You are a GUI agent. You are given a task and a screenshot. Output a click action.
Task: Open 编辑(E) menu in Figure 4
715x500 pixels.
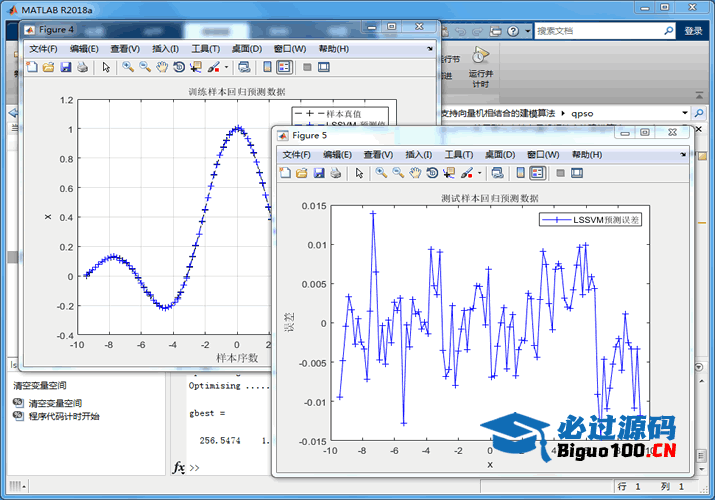(84, 49)
